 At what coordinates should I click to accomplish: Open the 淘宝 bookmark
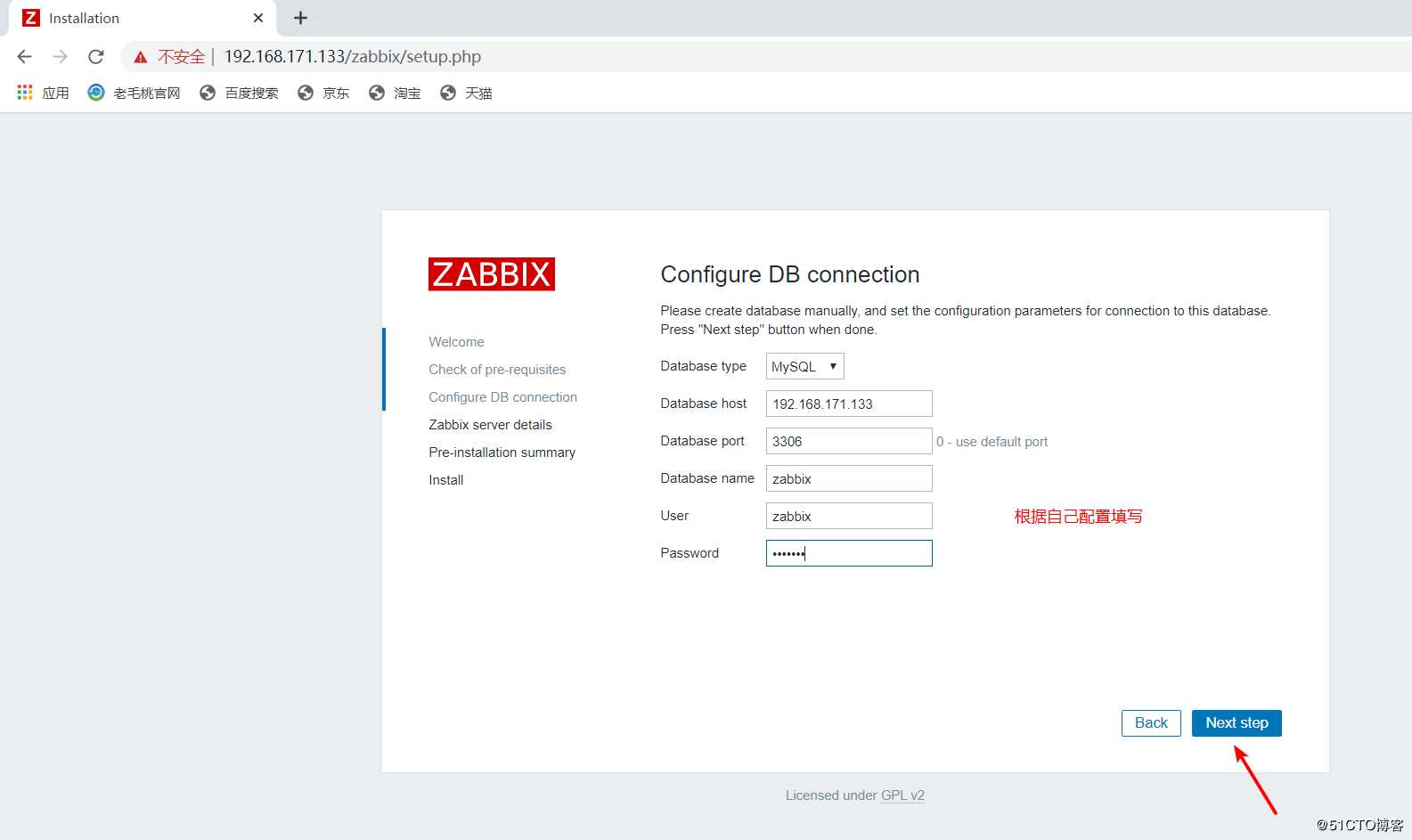[395, 93]
